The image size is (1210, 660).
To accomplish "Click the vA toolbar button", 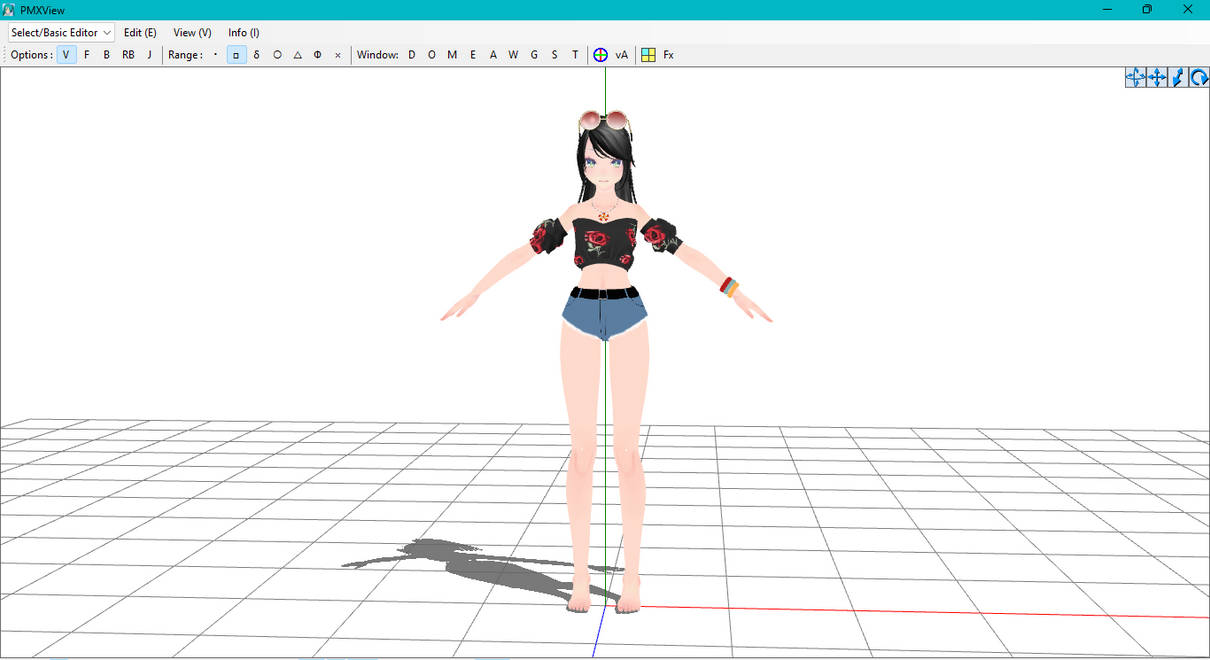I will [x=622, y=55].
